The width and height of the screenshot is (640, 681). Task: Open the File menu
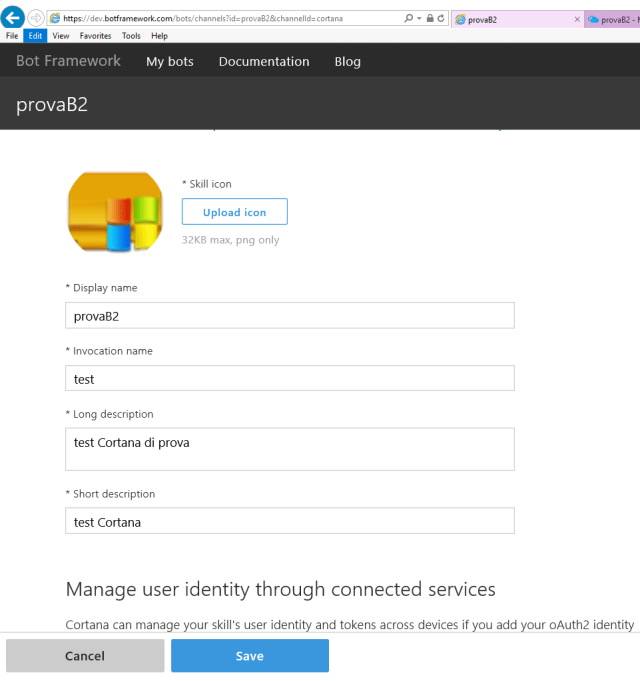12,36
